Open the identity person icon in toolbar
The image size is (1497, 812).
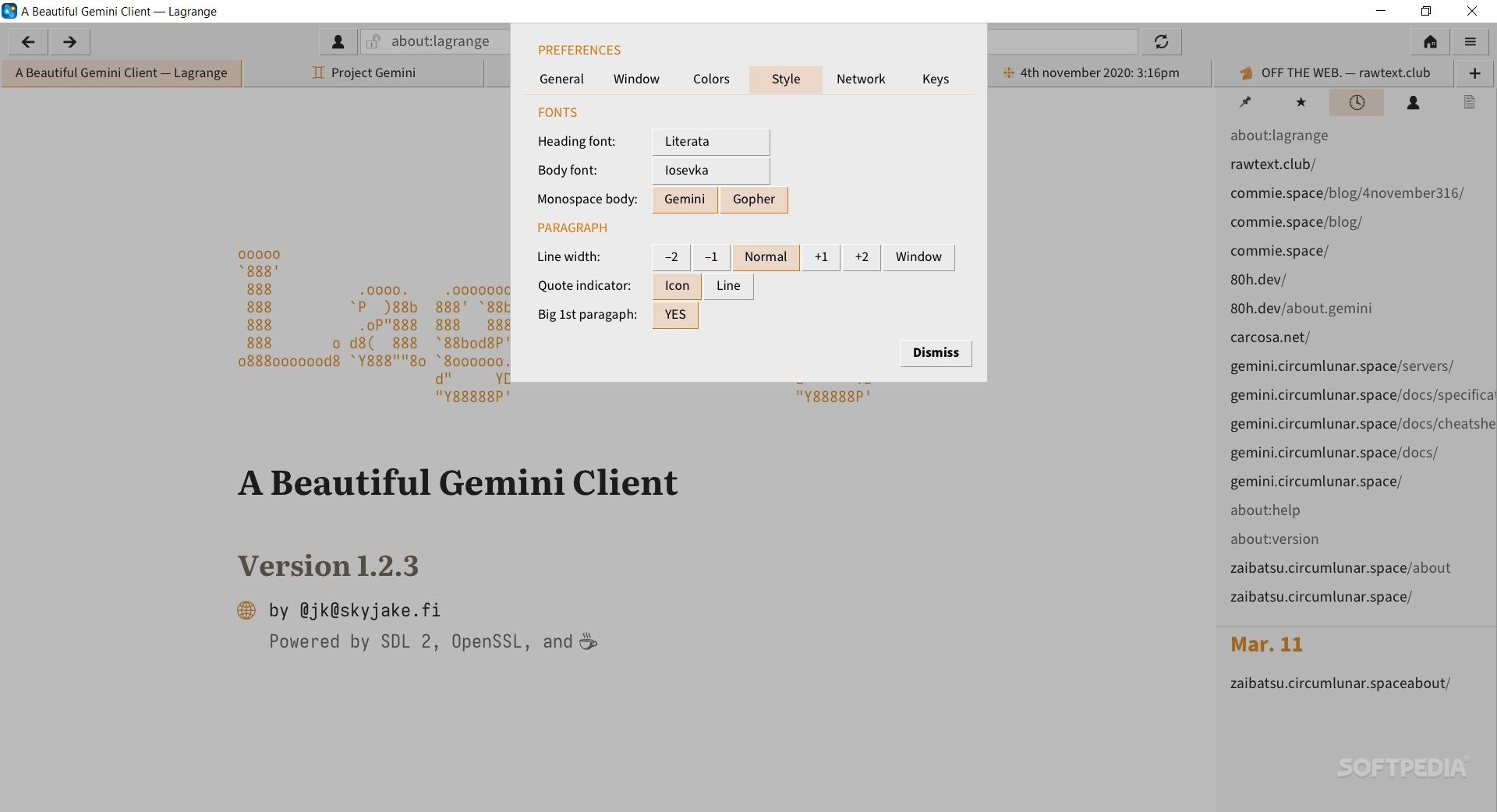pos(338,42)
